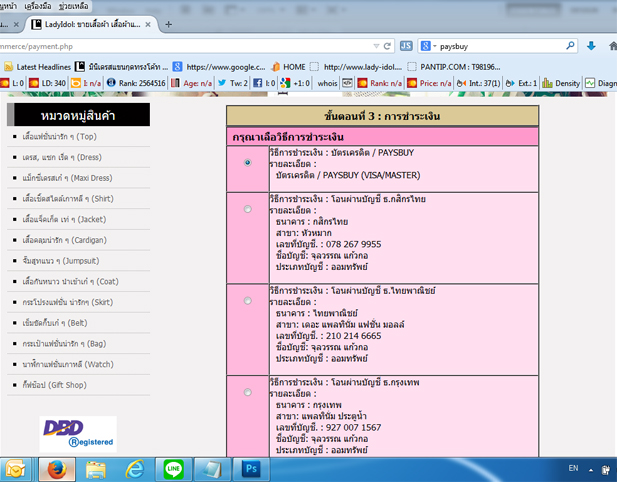Click the source view icon after whois

click(x=347, y=83)
